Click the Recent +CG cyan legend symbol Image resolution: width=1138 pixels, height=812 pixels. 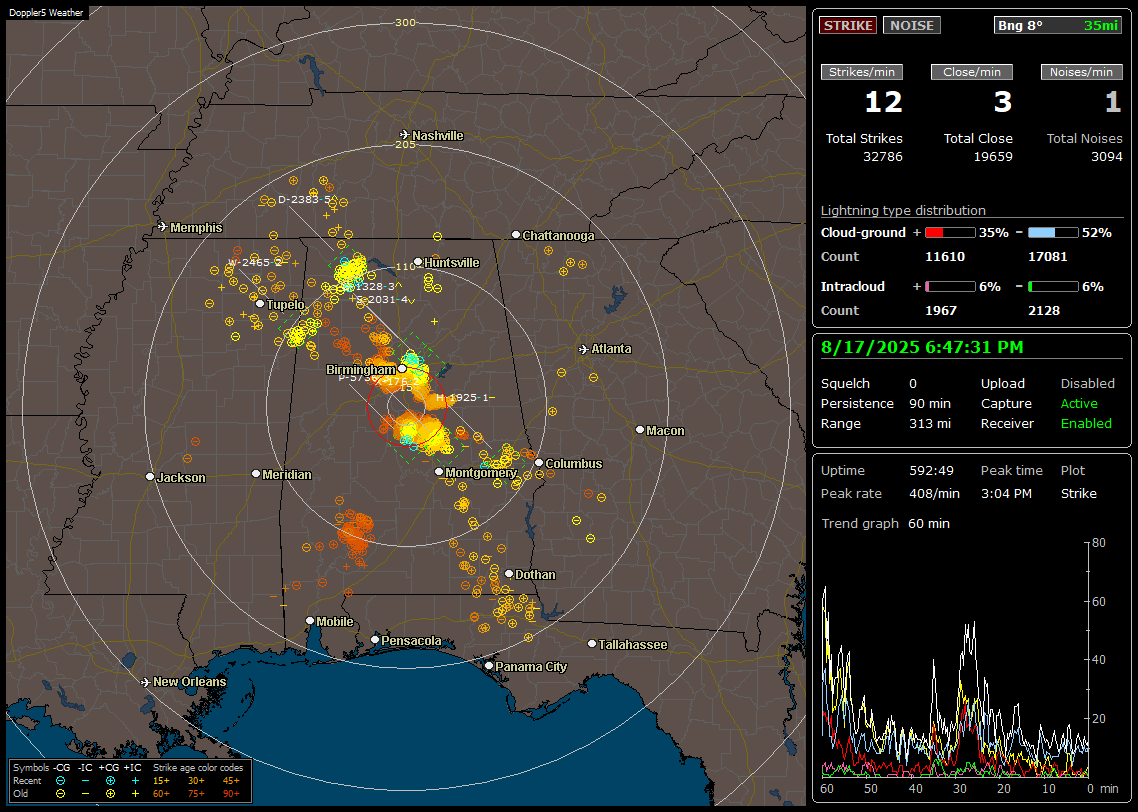point(110,781)
